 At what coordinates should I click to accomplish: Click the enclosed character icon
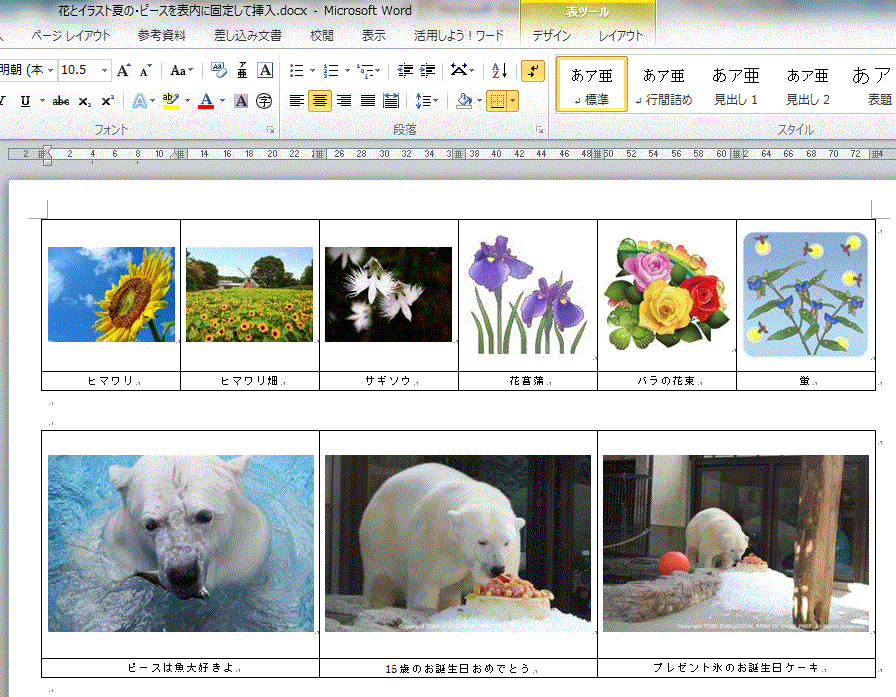click(264, 101)
